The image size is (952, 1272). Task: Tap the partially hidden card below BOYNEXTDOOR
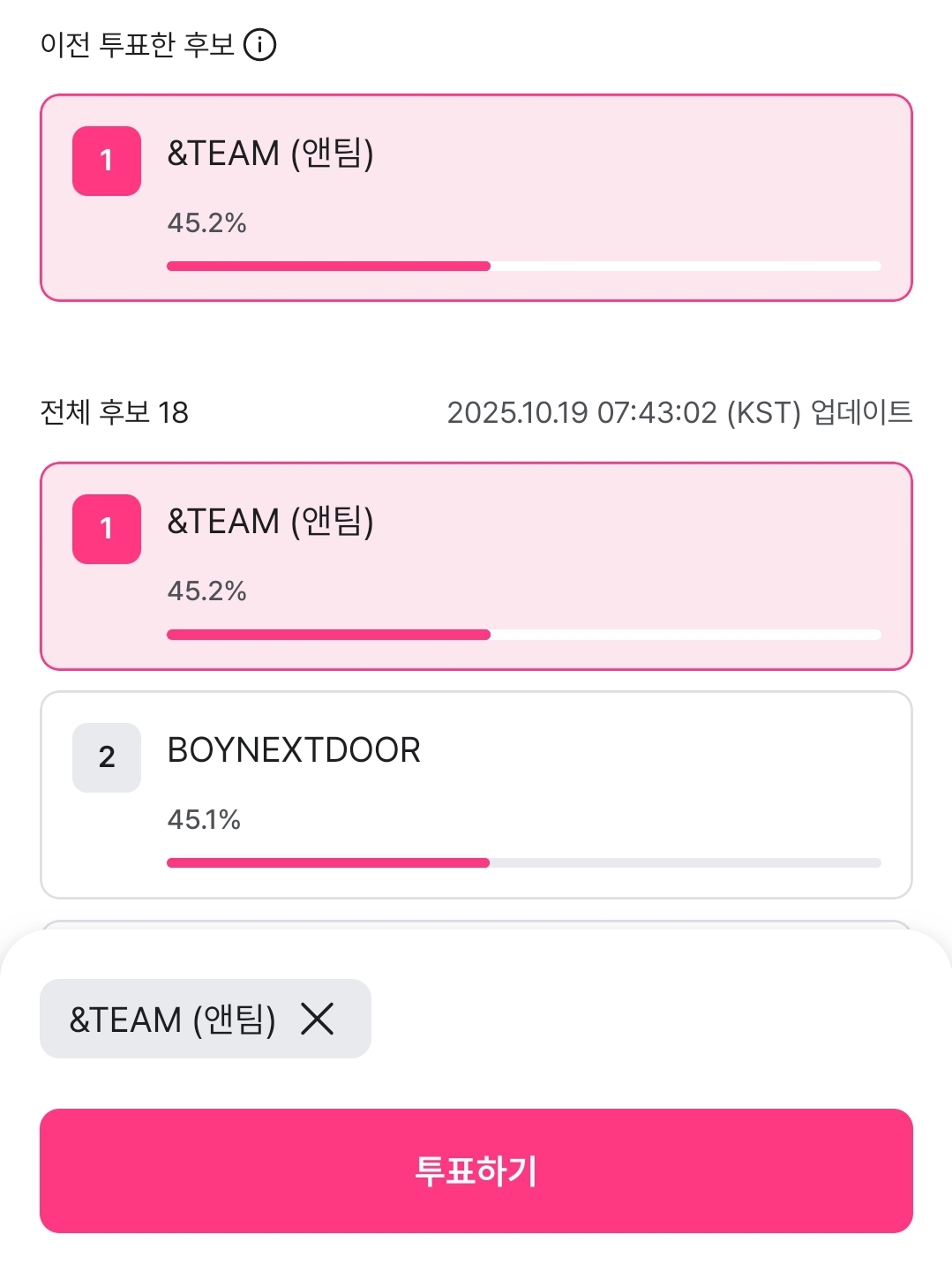(x=476, y=924)
